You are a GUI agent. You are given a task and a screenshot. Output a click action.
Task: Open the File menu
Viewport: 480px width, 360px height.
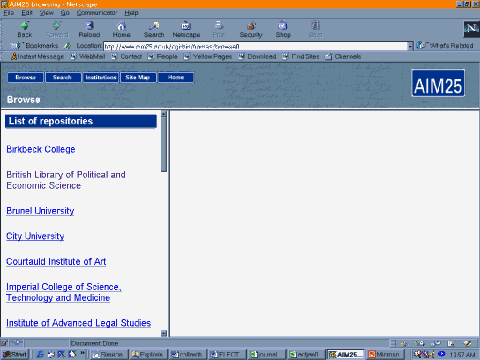(x=8, y=13)
